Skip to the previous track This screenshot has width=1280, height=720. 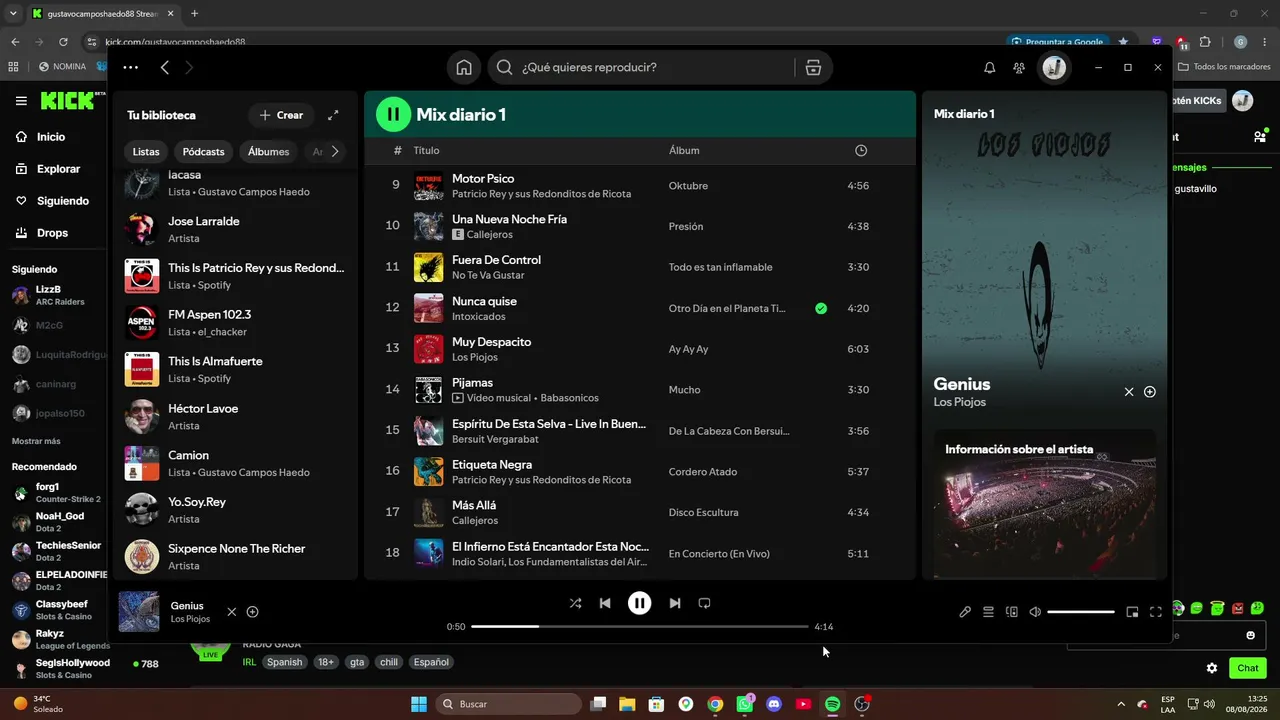(x=605, y=603)
